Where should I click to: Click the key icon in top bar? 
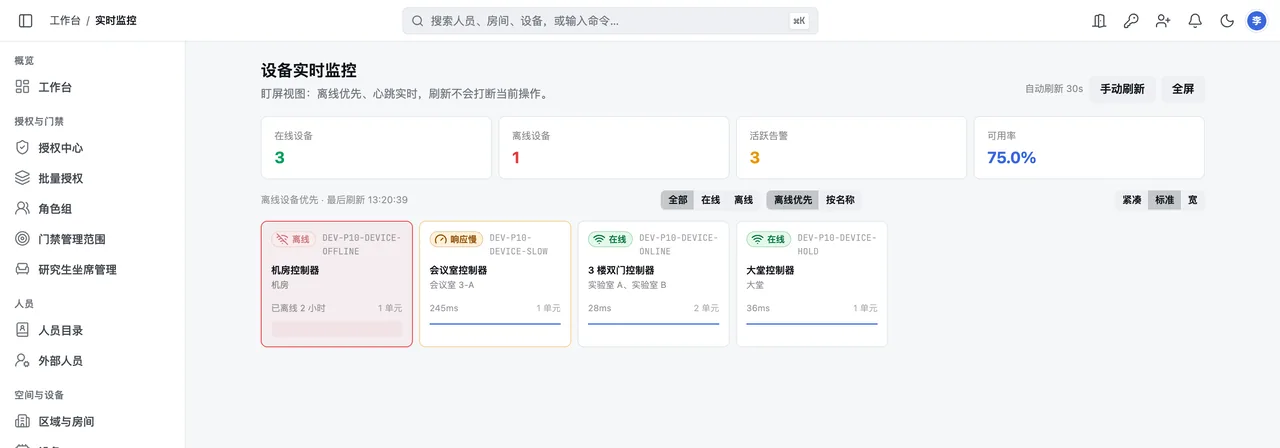click(x=1131, y=20)
